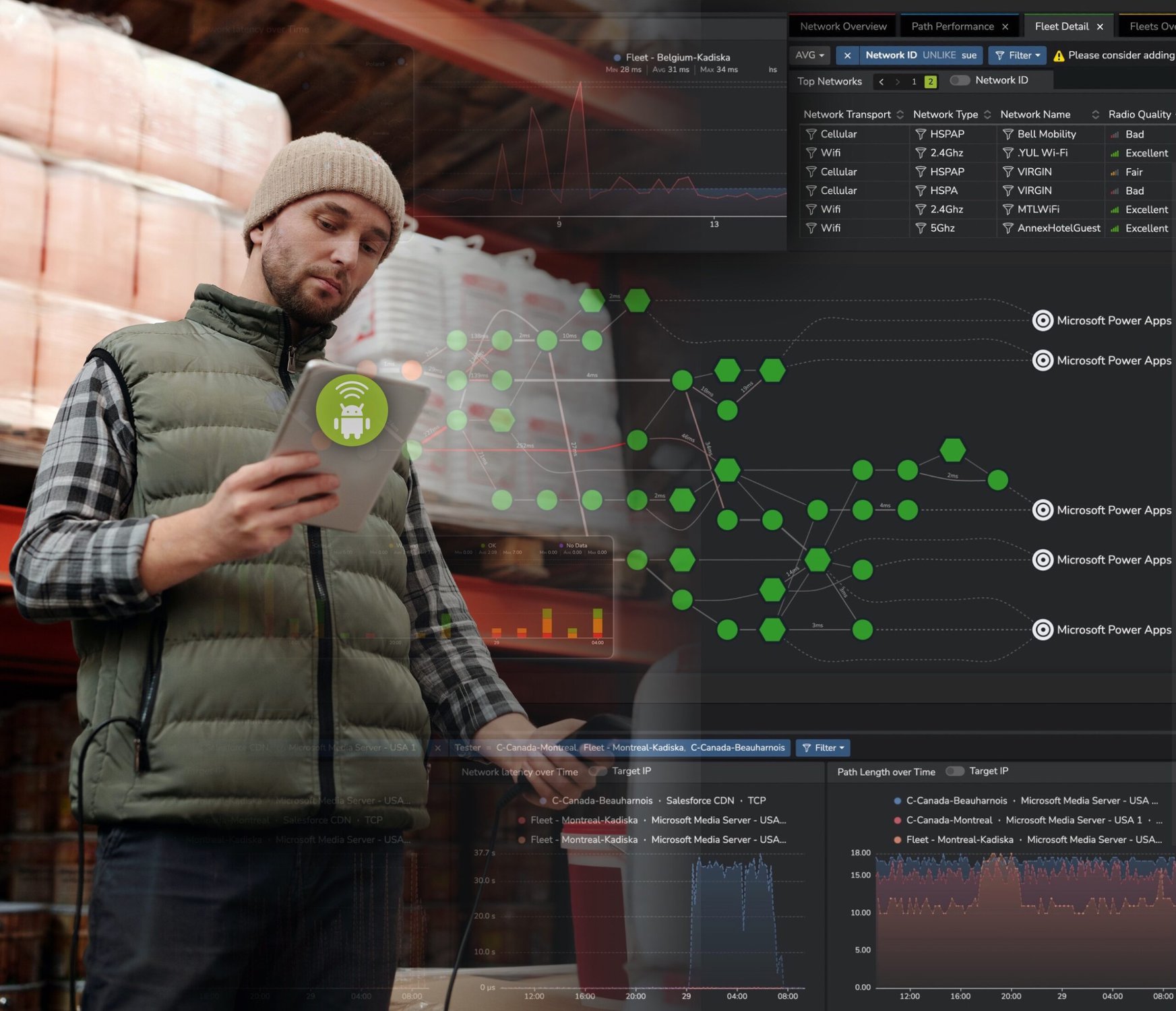Toggle Target IP for Path Length over Time
Screen dimensions: 1176x1011
[x=955, y=771]
